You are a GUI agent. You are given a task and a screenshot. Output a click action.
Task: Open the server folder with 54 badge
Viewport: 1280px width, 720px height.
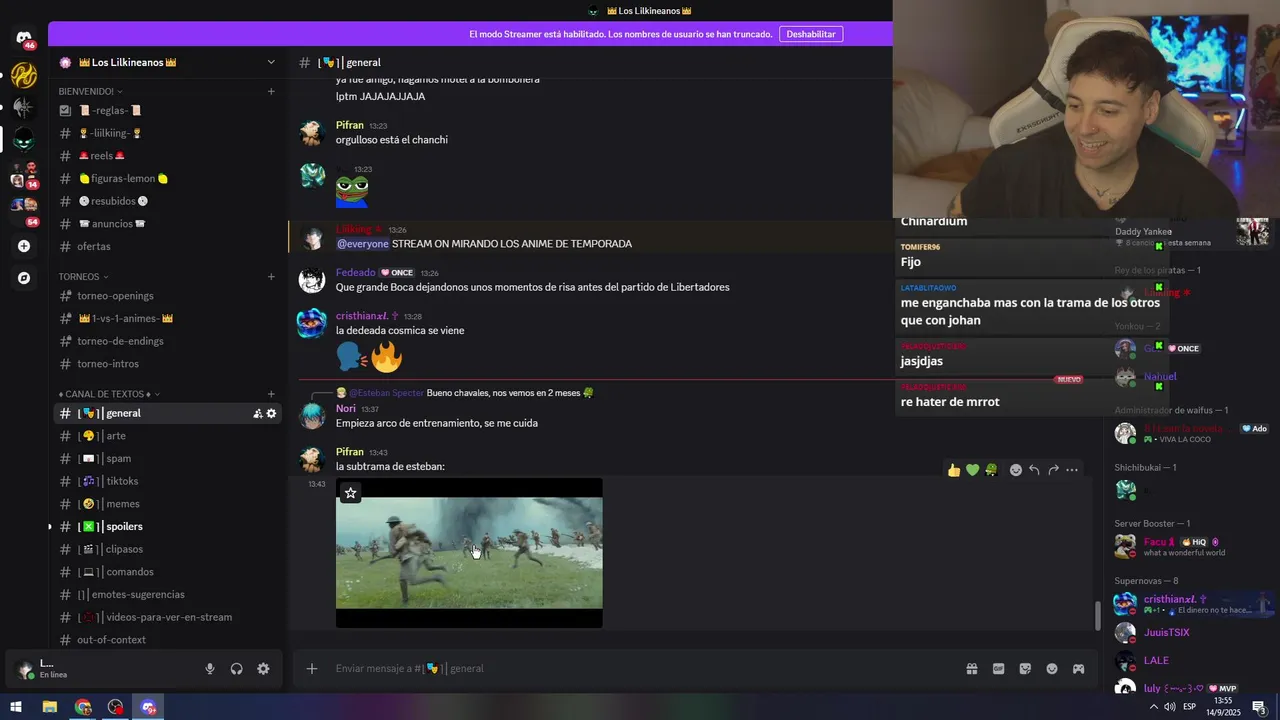(x=24, y=209)
